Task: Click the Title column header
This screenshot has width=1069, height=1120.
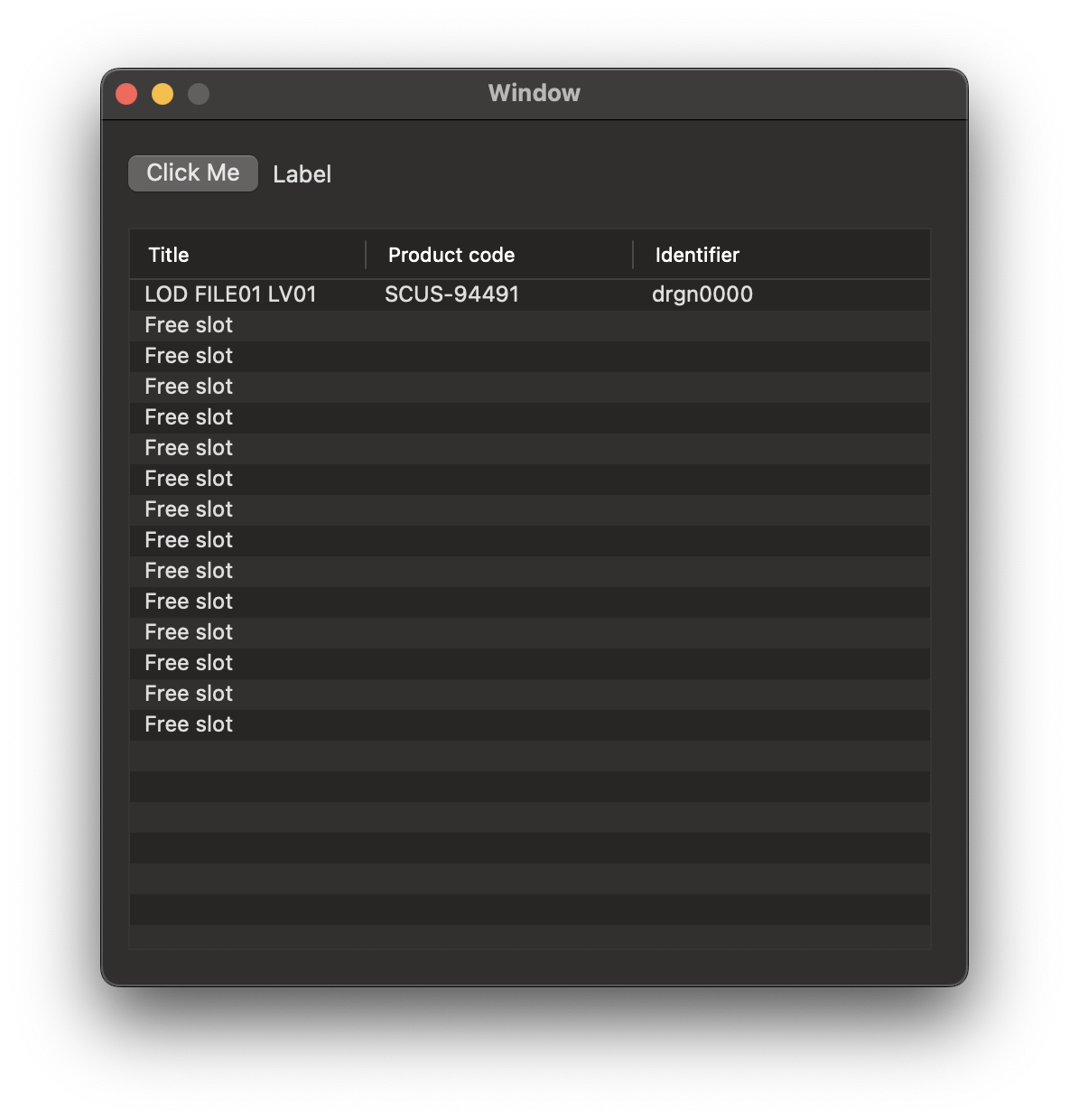Action: click(x=169, y=255)
